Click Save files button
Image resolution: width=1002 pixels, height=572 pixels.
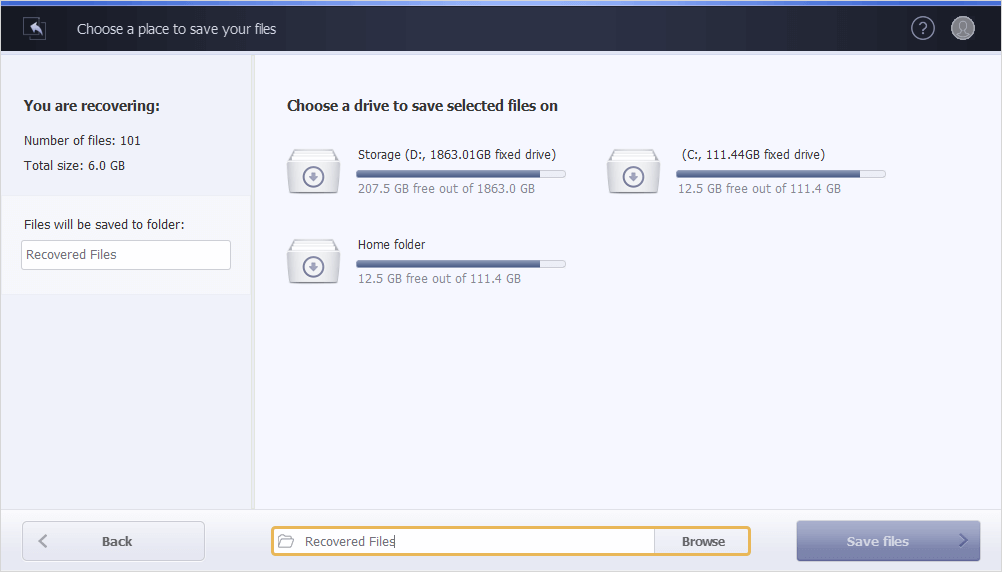pyautogui.click(x=888, y=541)
